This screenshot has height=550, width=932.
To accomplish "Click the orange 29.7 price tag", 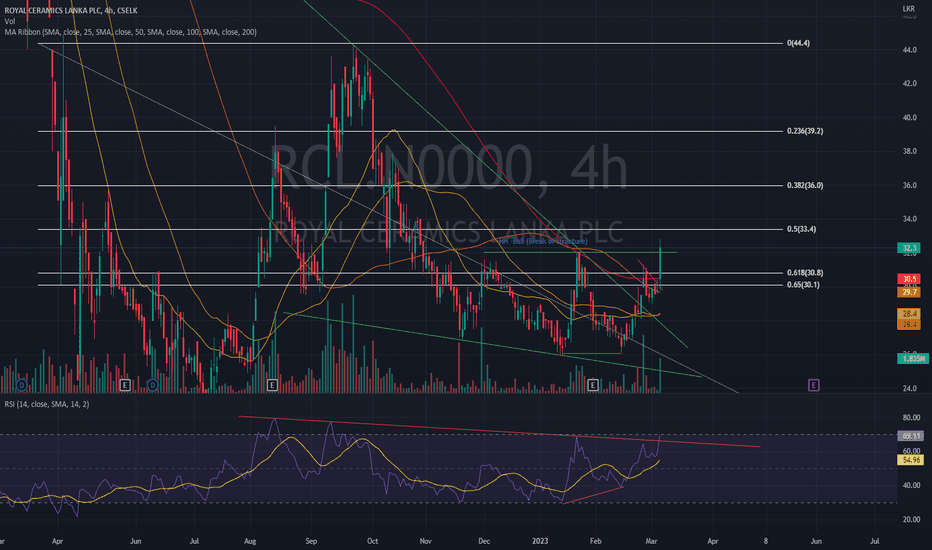I will 909,292.
